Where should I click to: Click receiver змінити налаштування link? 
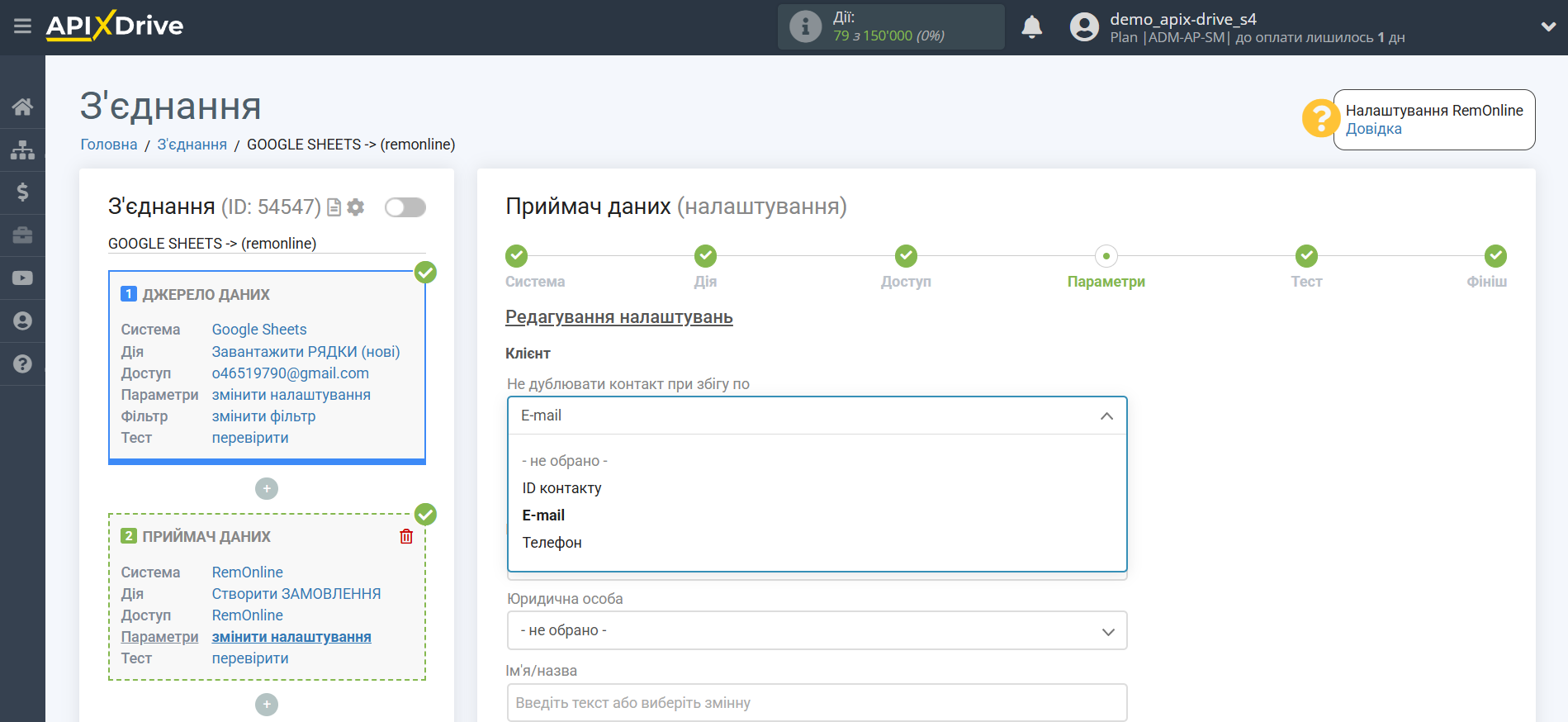(x=291, y=637)
